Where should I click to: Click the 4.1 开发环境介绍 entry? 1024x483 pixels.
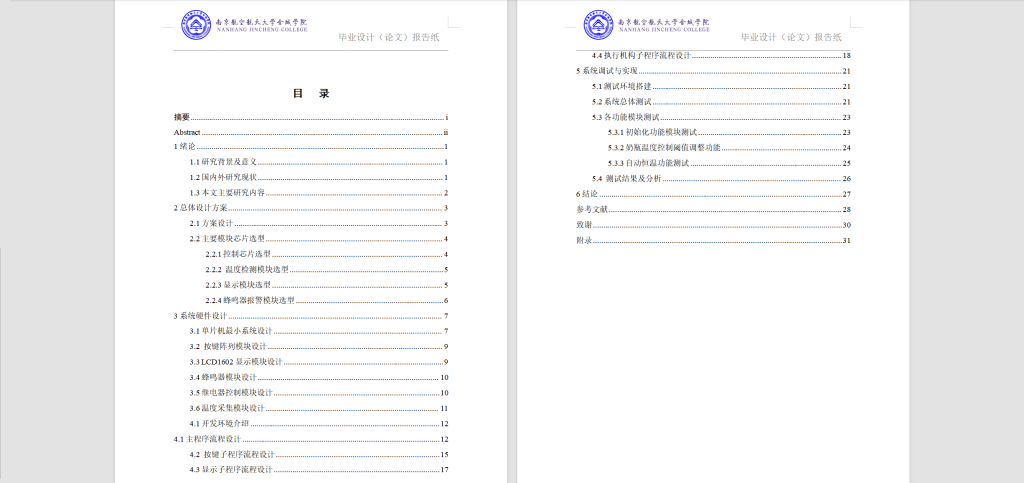[x=319, y=424]
